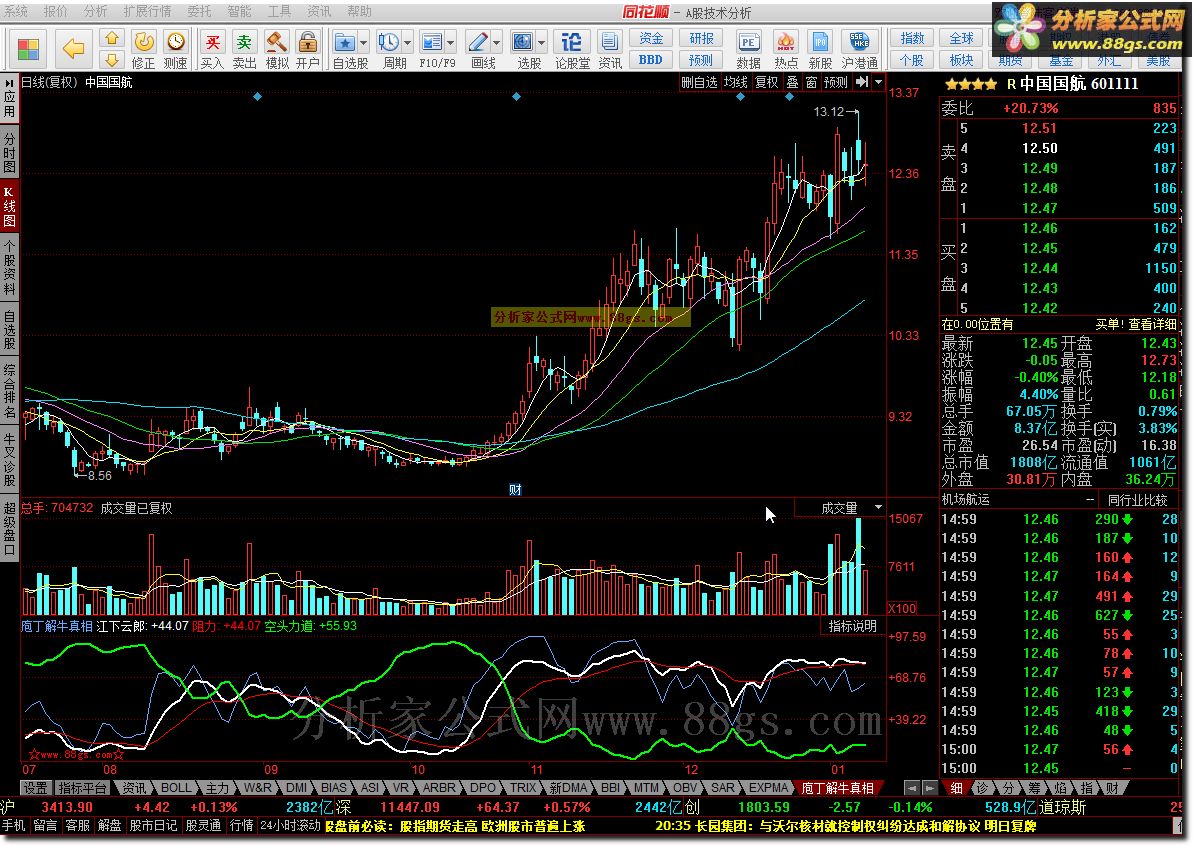Click the 卖出 sell icon

[244, 49]
